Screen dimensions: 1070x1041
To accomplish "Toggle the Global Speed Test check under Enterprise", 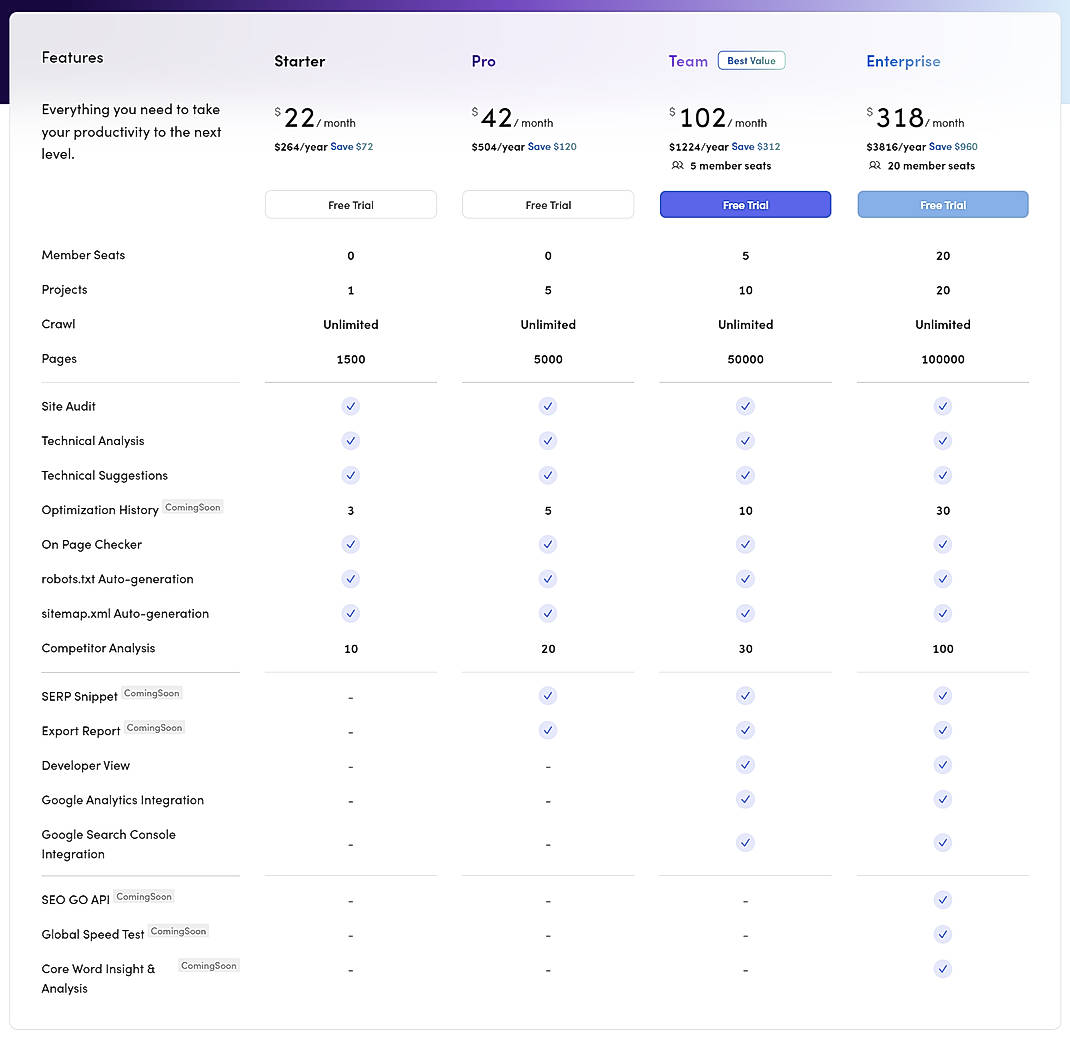I will [942, 934].
